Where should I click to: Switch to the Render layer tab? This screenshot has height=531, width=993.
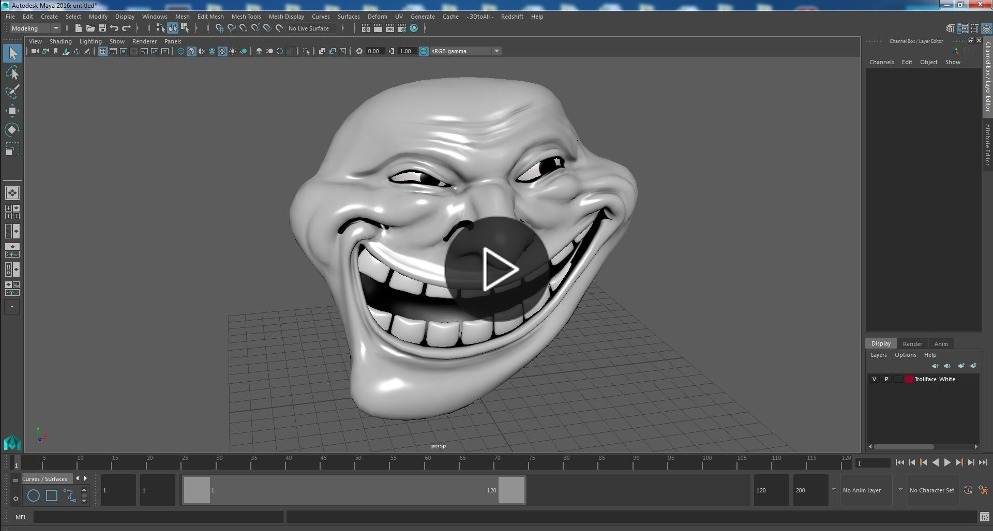click(912, 344)
